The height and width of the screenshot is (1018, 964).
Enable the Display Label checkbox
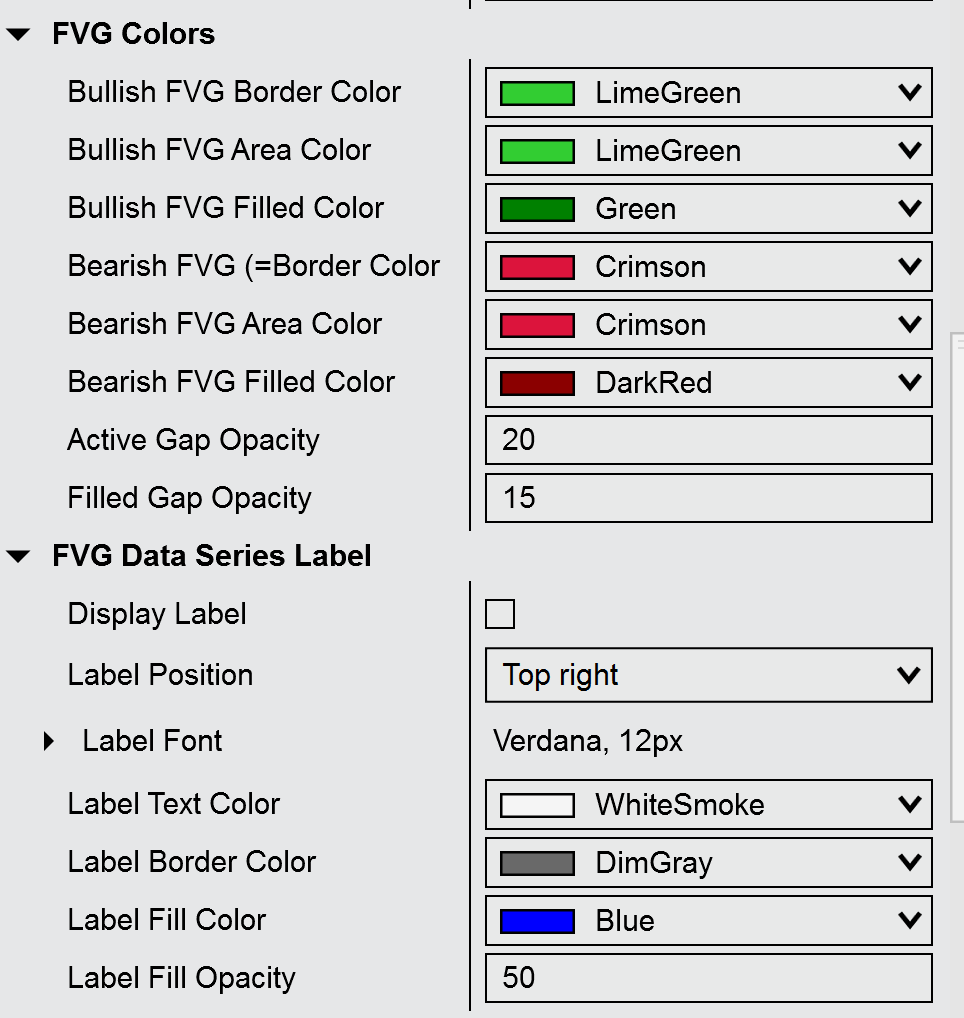click(x=500, y=614)
